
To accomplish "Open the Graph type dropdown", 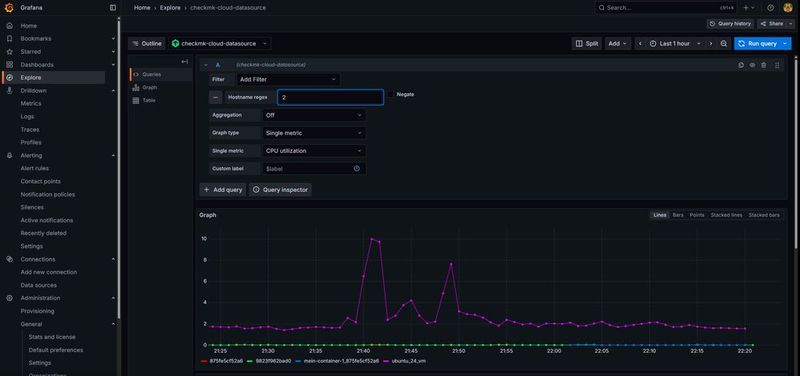I will [314, 133].
